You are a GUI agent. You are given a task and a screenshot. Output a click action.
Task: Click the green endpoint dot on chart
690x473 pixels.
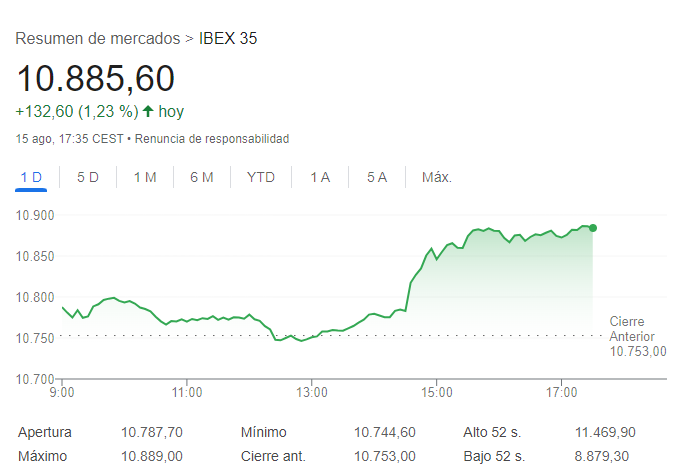click(593, 228)
